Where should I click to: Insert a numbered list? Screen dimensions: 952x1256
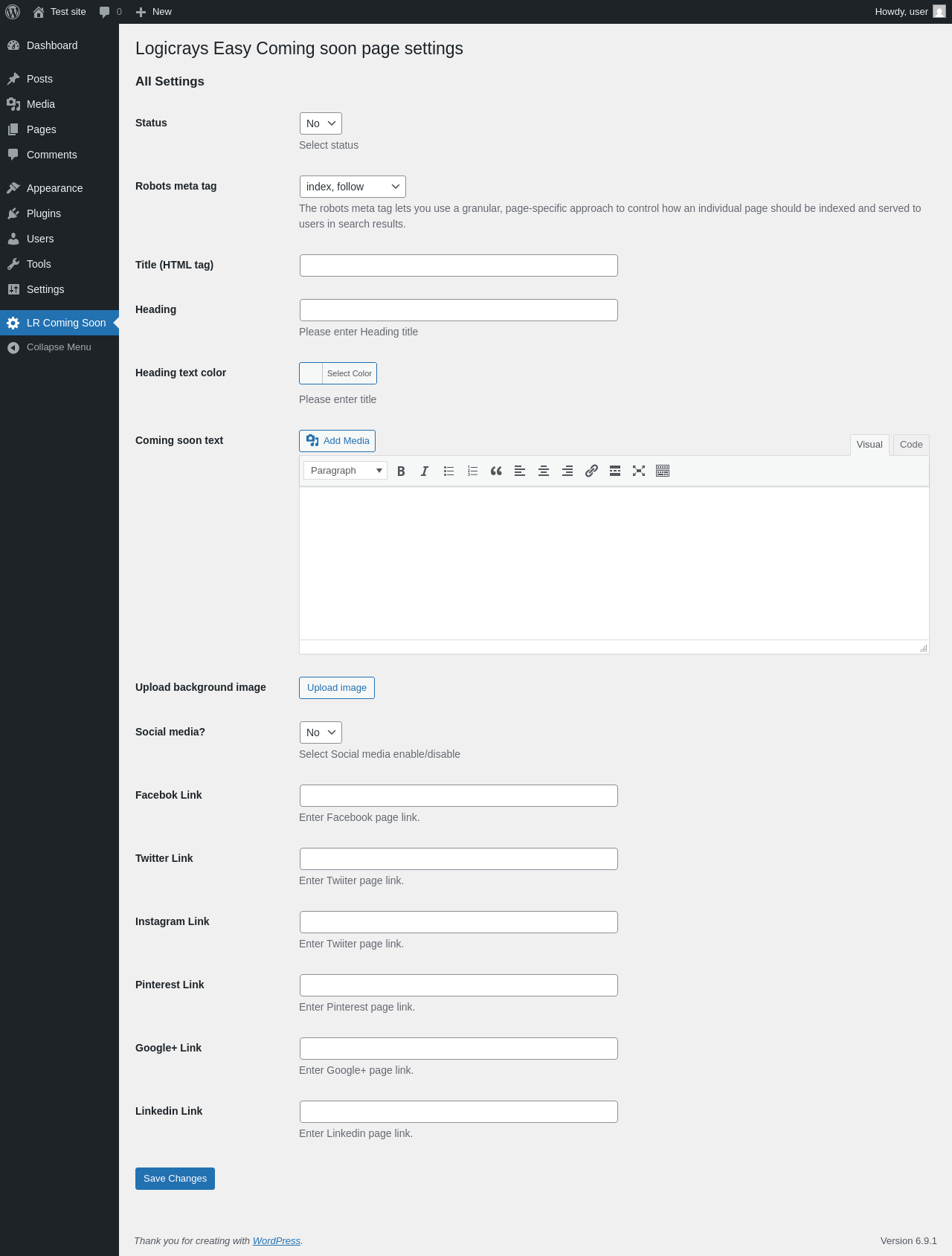[472, 471]
